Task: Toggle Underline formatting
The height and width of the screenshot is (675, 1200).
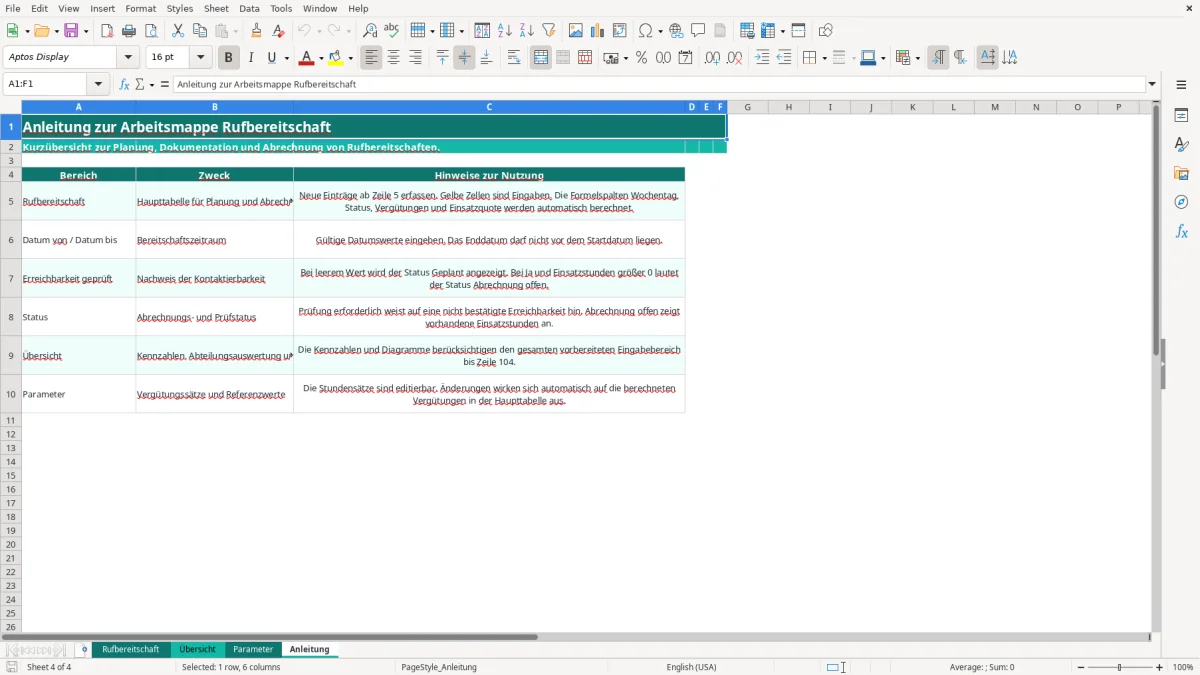Action: (271, 58)
